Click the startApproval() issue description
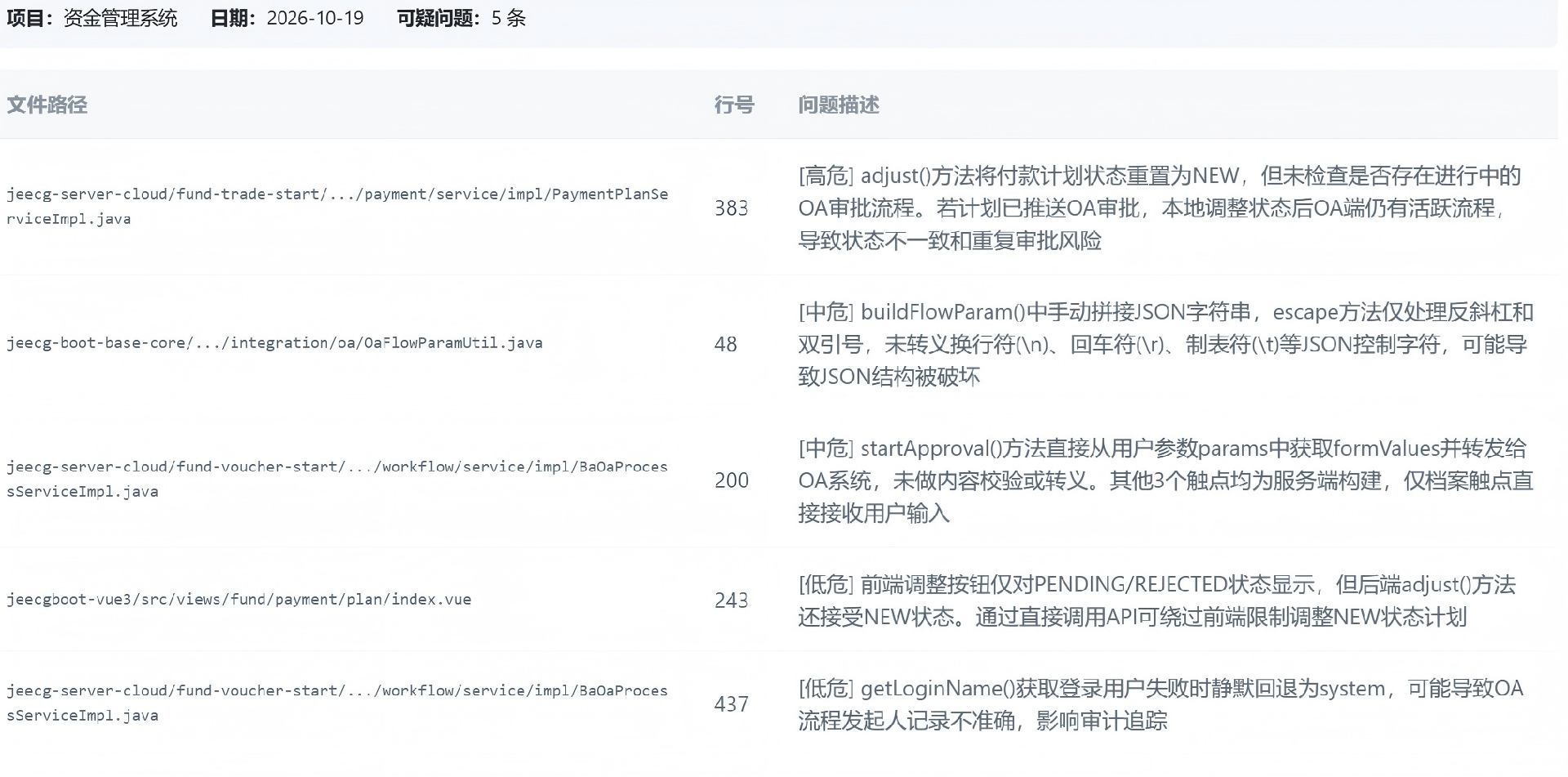This screenshot has width=1568, height=777. (x=1165, y=480)
